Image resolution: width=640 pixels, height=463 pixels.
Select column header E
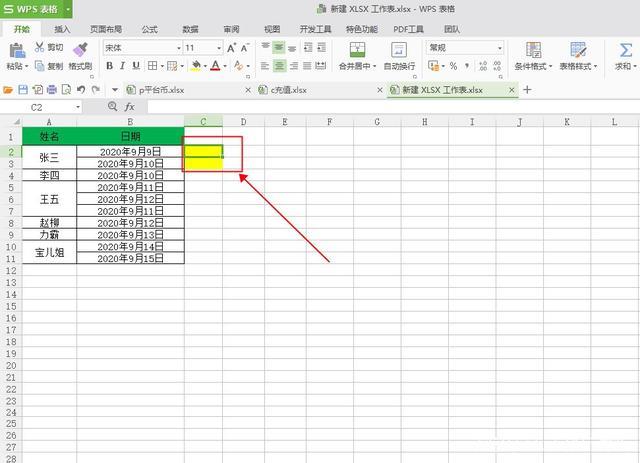tap(285, 122)
